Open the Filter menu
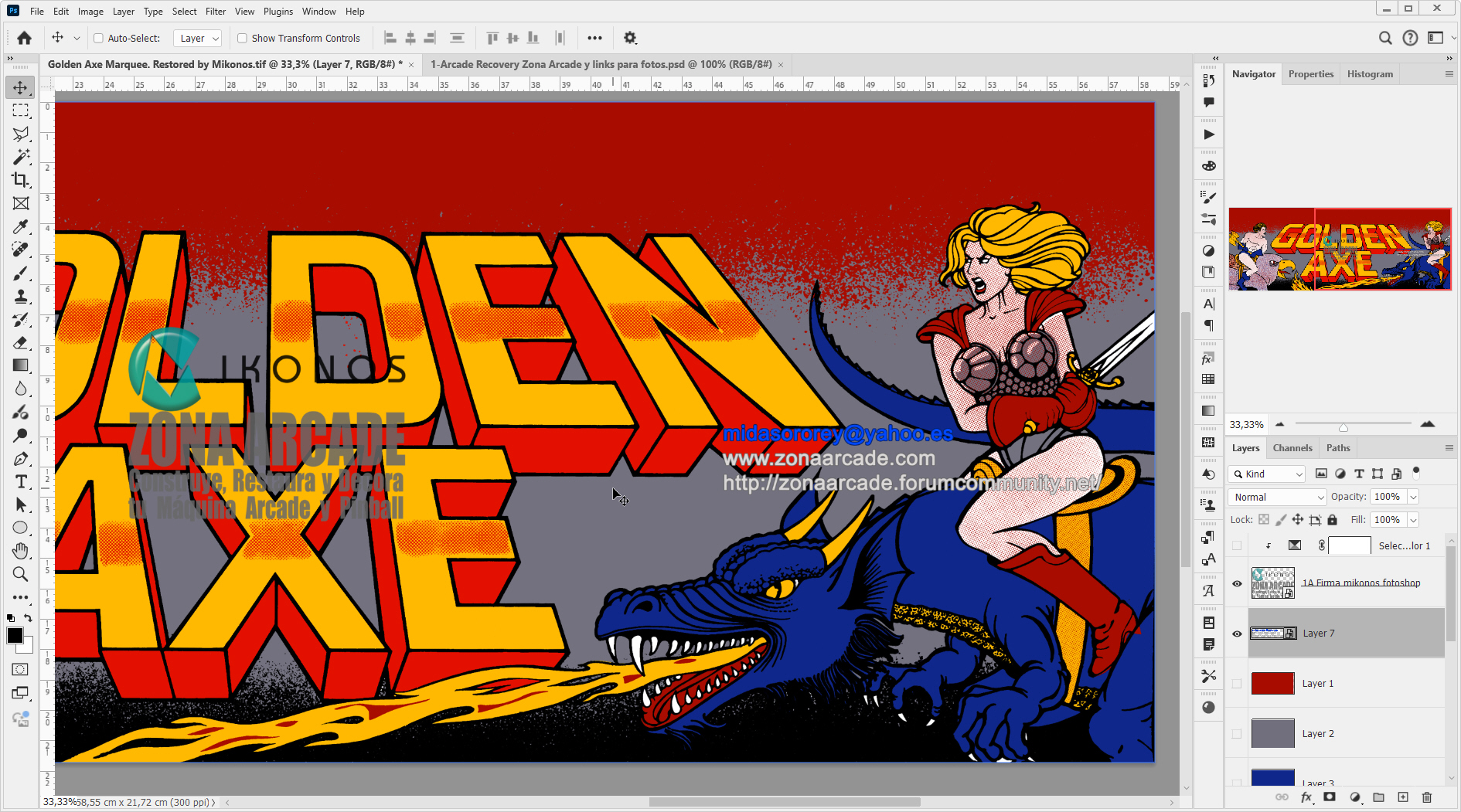 (x=216, y=12)
